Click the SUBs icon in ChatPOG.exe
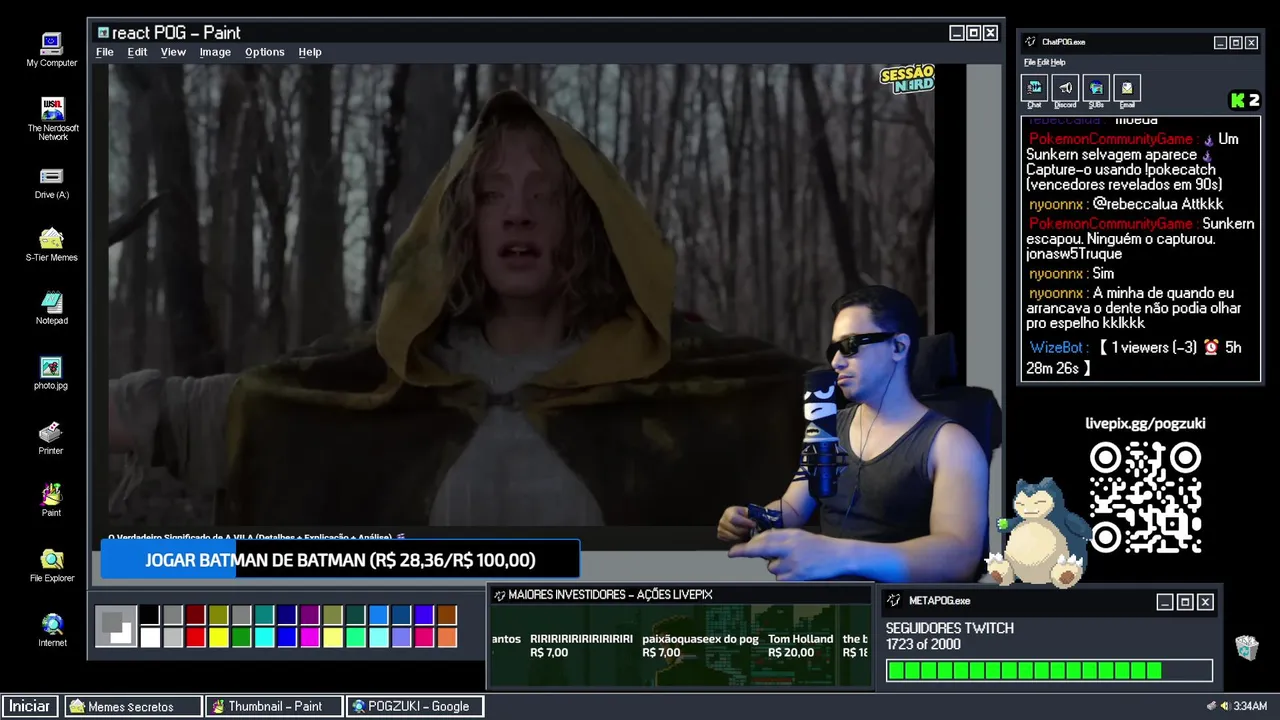This screenshot has width=1280, height=720. (1096, 88)
